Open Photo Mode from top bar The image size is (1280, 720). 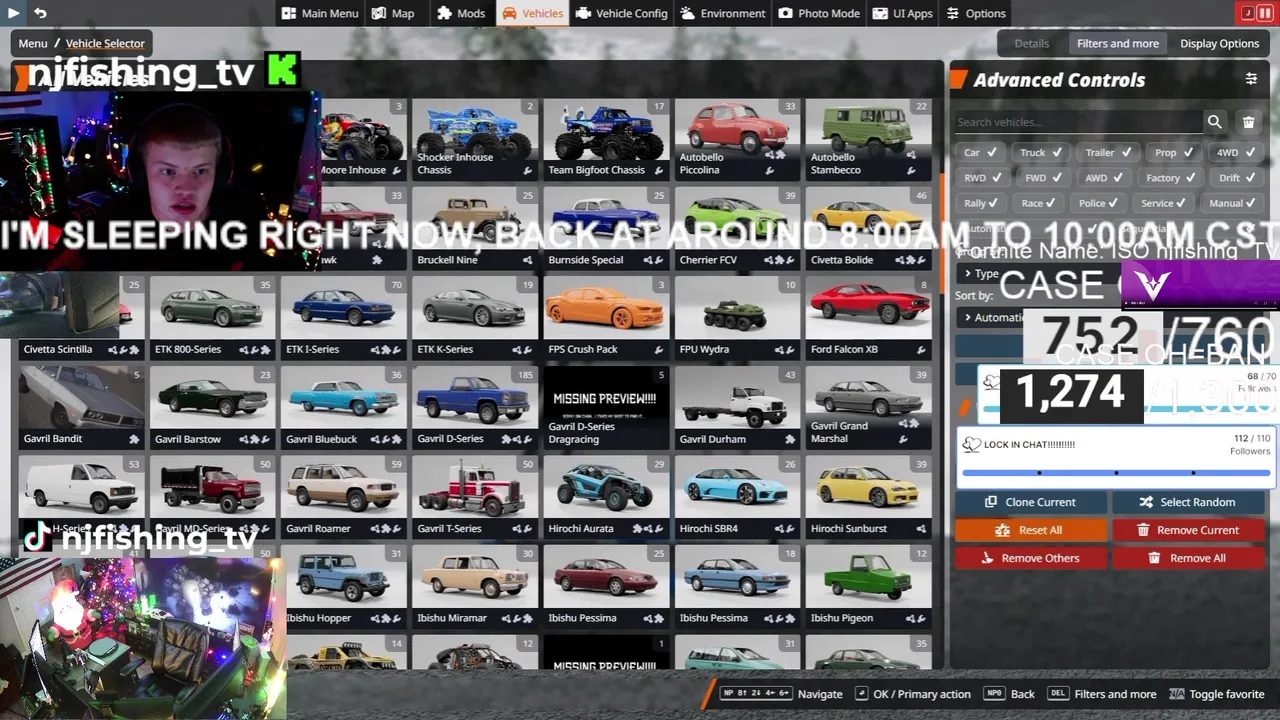[819, 13]
